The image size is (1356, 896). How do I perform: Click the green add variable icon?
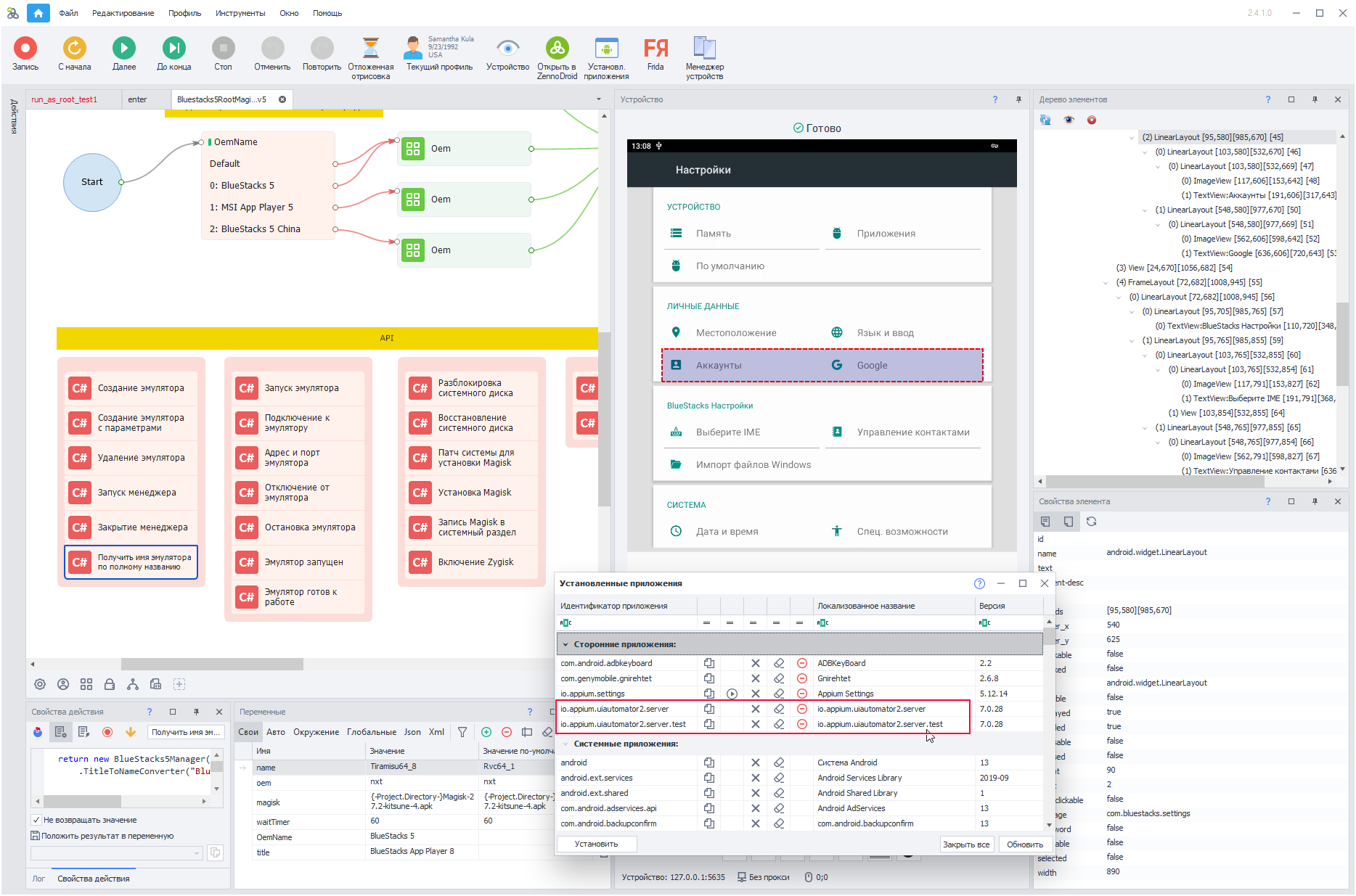click(486, 732)
